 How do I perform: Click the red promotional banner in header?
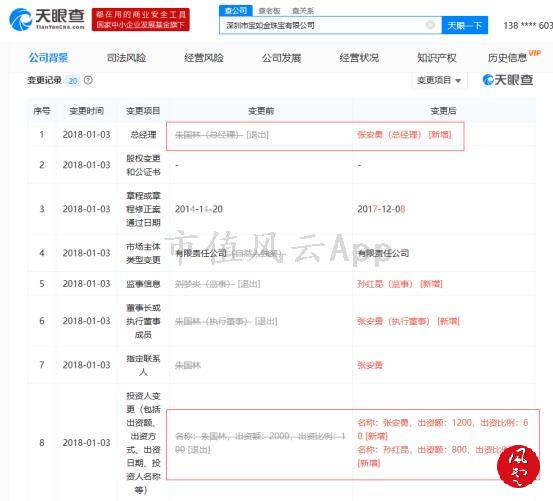tap(141, 20)
